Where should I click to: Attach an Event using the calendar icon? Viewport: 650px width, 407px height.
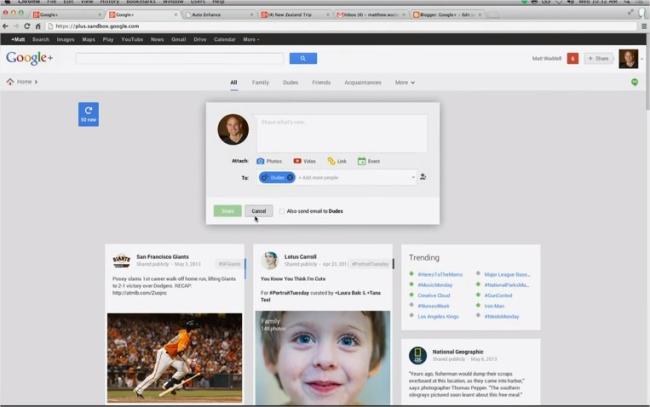coord(361,161)
